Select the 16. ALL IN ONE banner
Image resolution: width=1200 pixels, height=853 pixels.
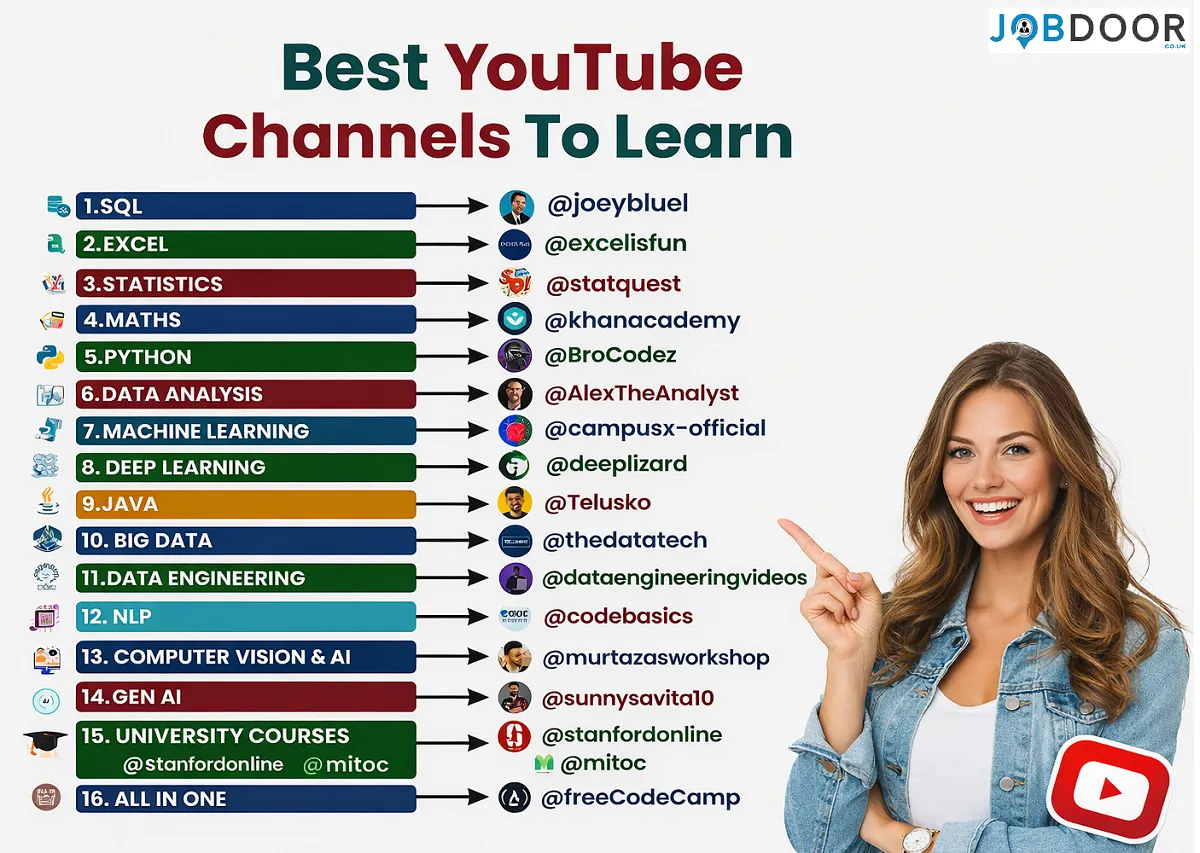(x=246, y=798)
